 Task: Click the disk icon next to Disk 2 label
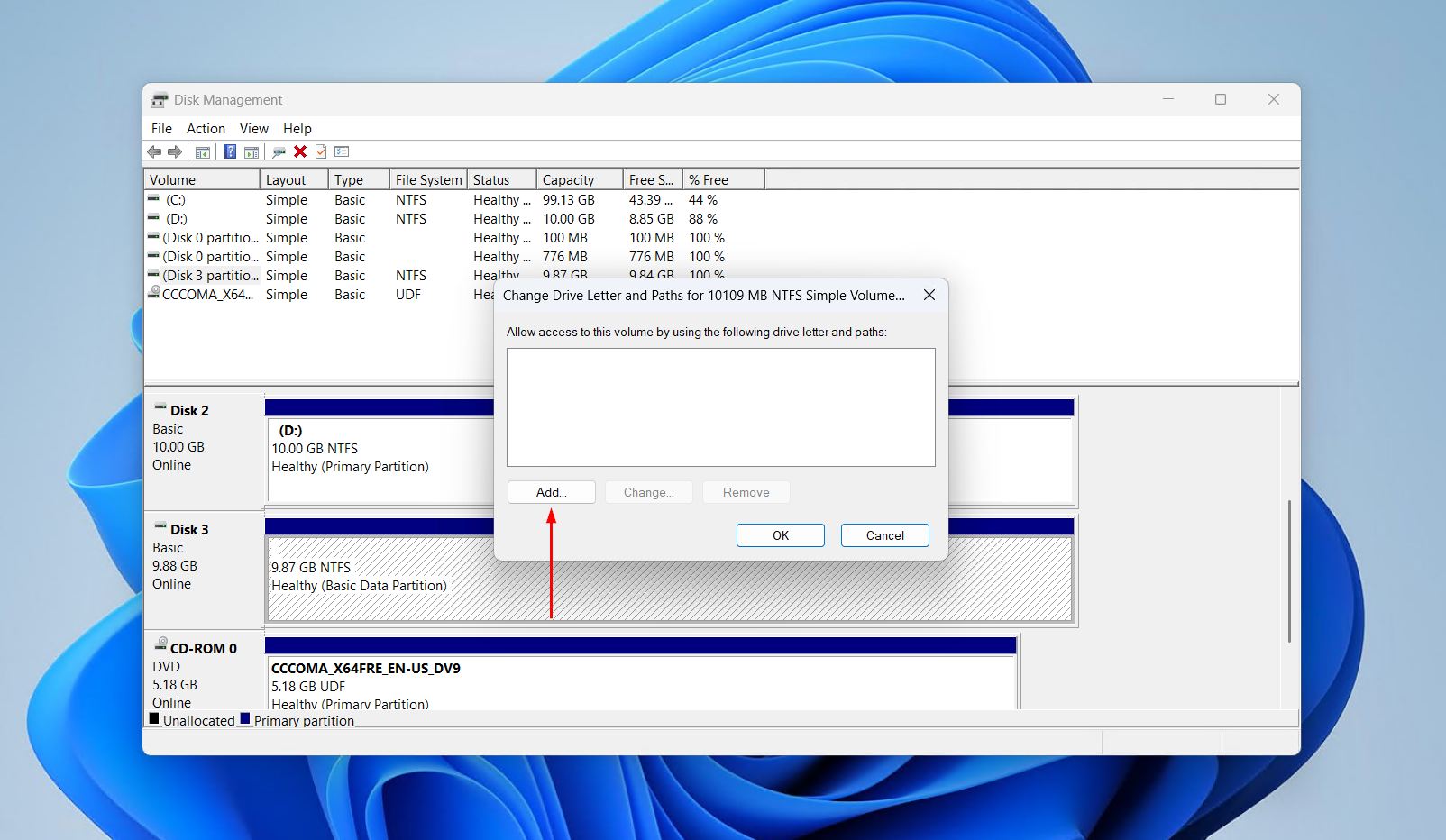pyautogui.click(x=160, y=408)
